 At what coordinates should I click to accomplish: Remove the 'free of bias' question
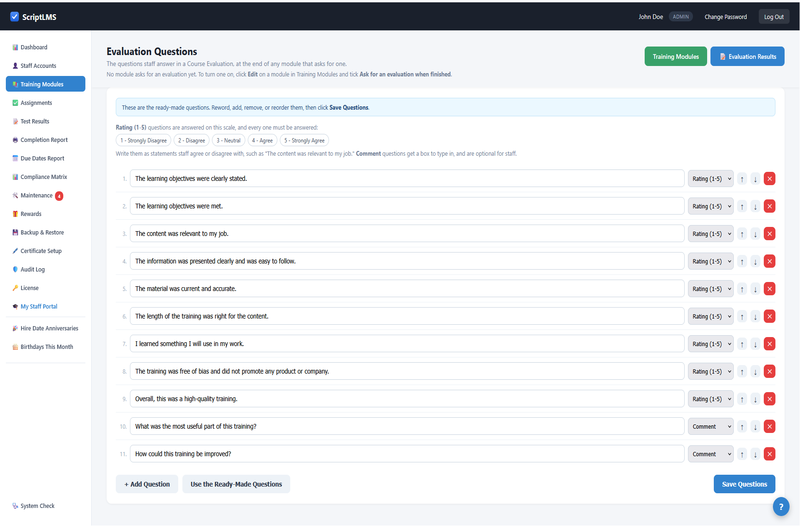pyautogui.click(x=769, y=371)
